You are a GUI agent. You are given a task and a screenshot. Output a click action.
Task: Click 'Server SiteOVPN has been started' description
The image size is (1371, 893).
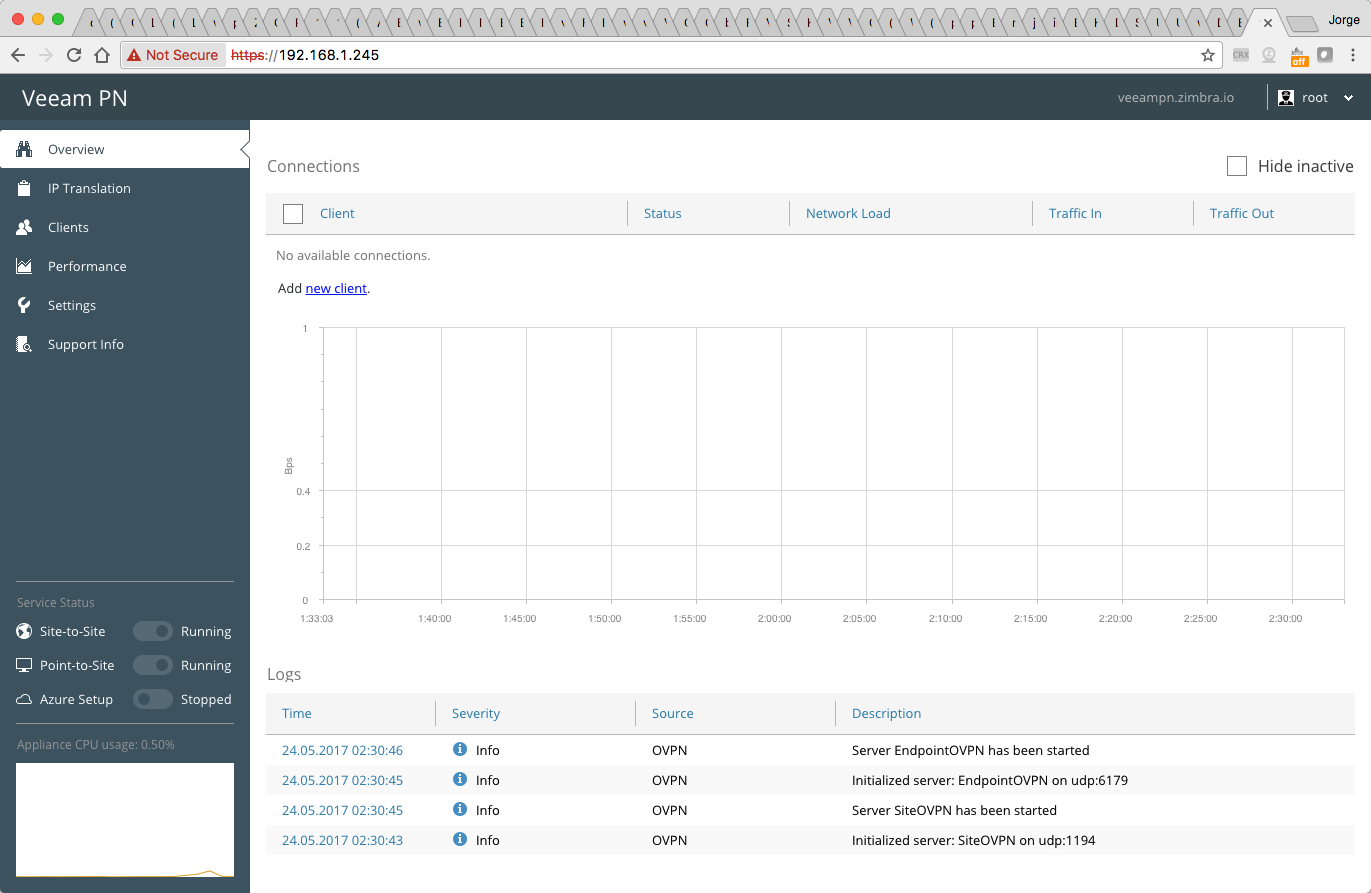[954, 810]
